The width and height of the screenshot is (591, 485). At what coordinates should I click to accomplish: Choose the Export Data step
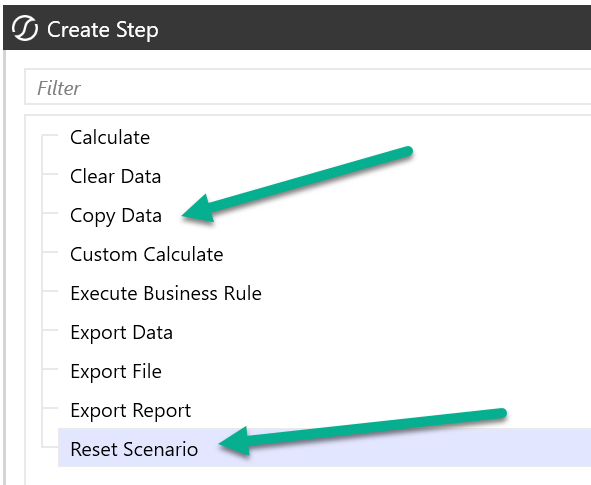coord(121,333)
